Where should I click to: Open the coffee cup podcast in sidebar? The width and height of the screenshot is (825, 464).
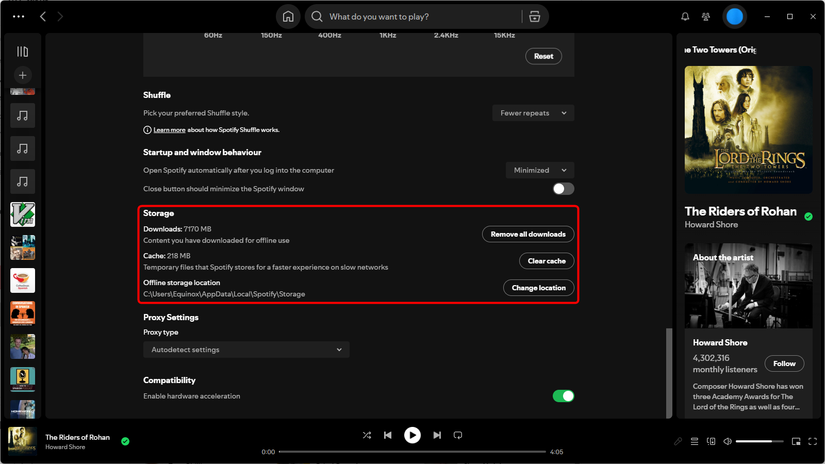point(22,280)
